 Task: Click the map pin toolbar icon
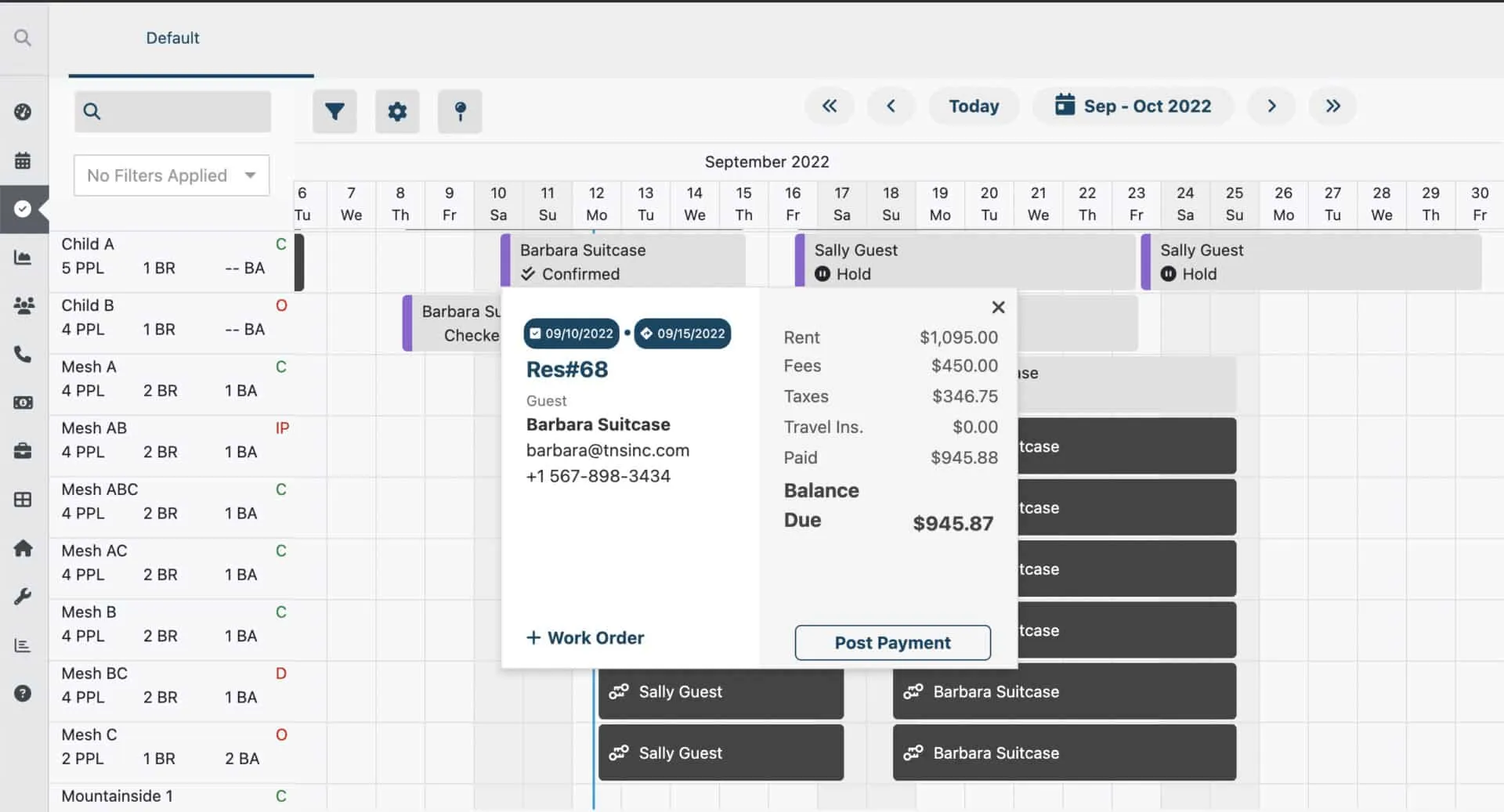(460, 111)
